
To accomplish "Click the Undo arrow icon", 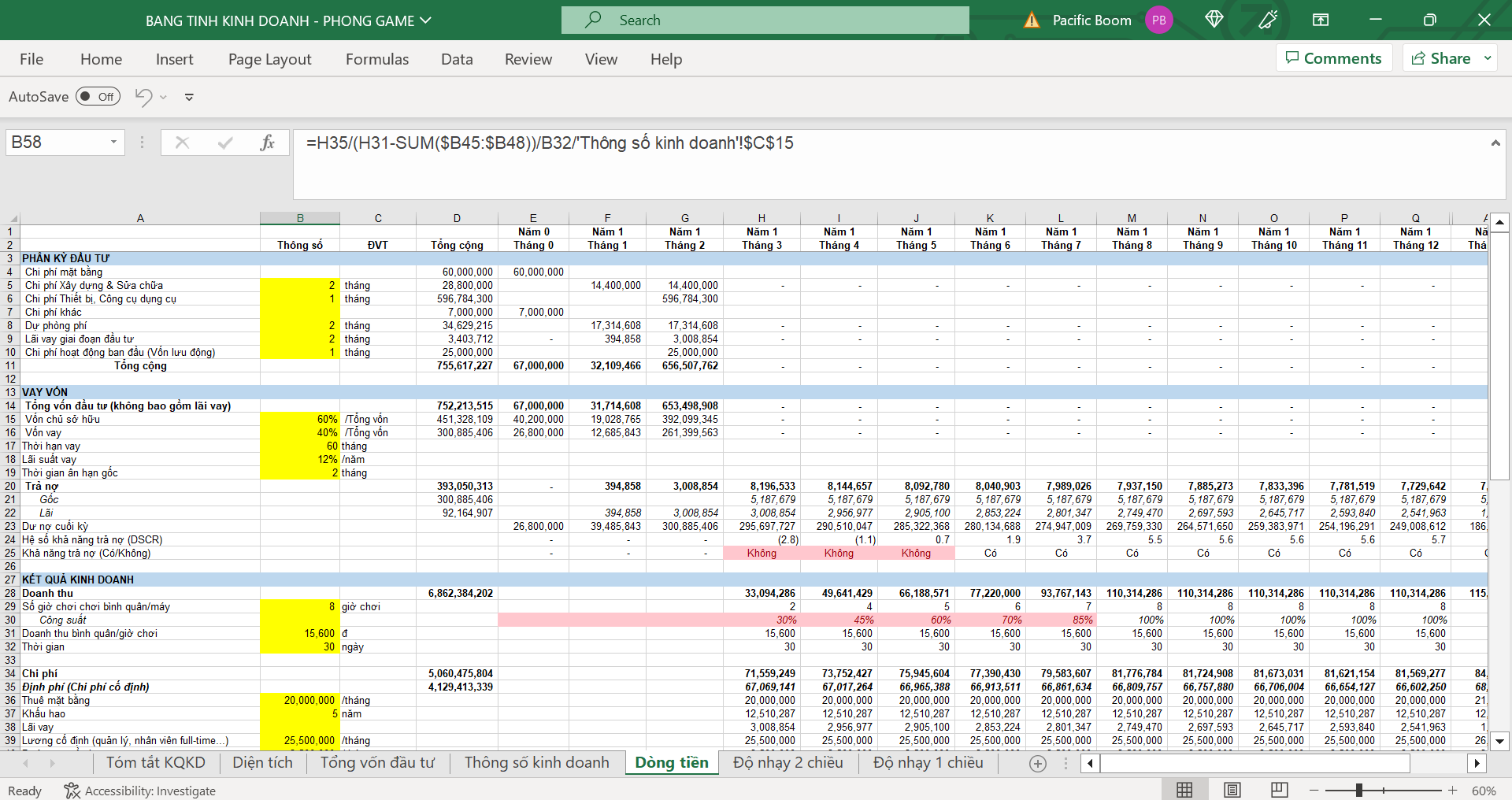I will [143, 97].
